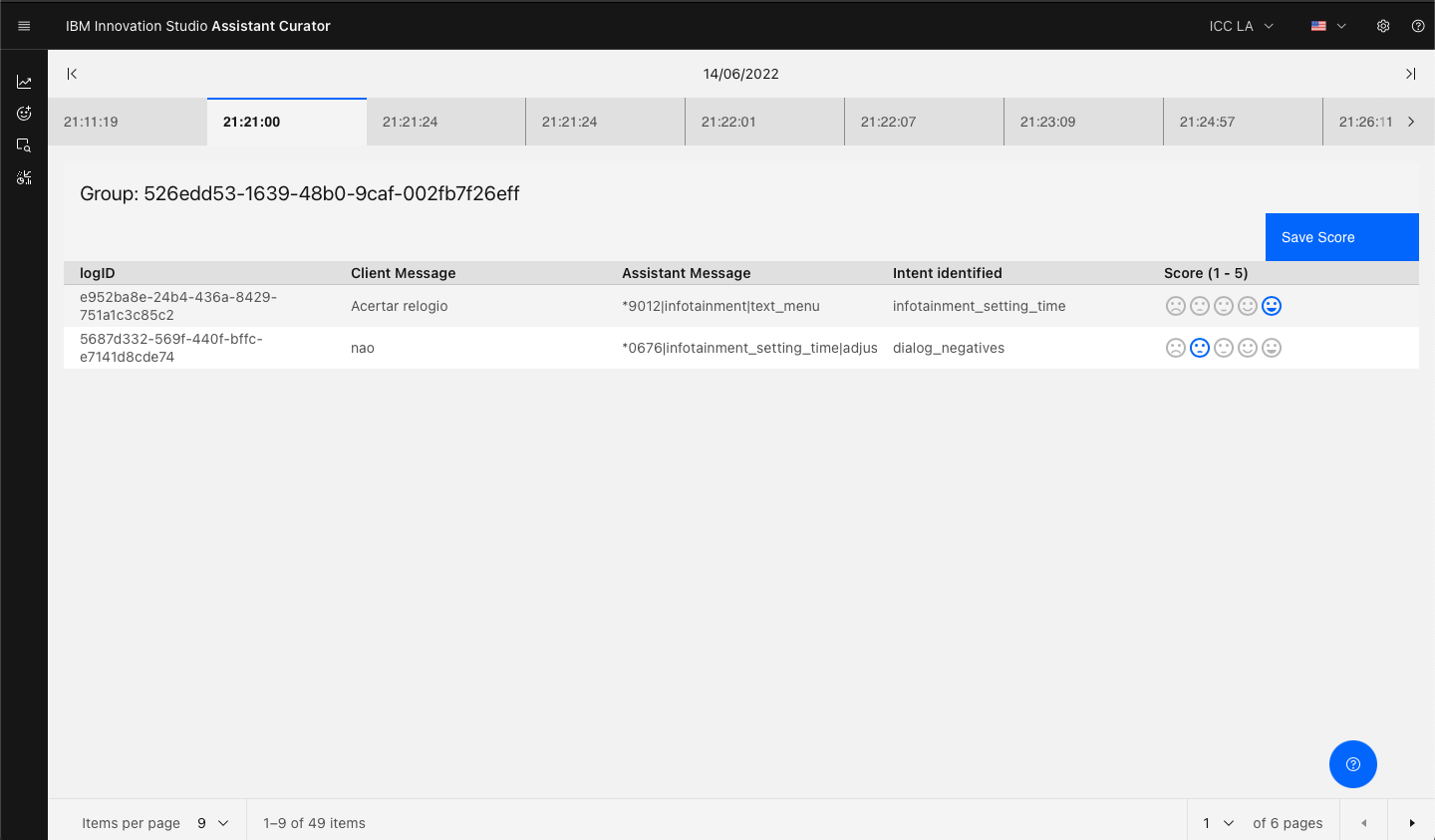The height and width of the screenshot is (840, 1435).
Task: Open the settings gear in top bar
Action: pyautogui.click(x=1383, y=25)
